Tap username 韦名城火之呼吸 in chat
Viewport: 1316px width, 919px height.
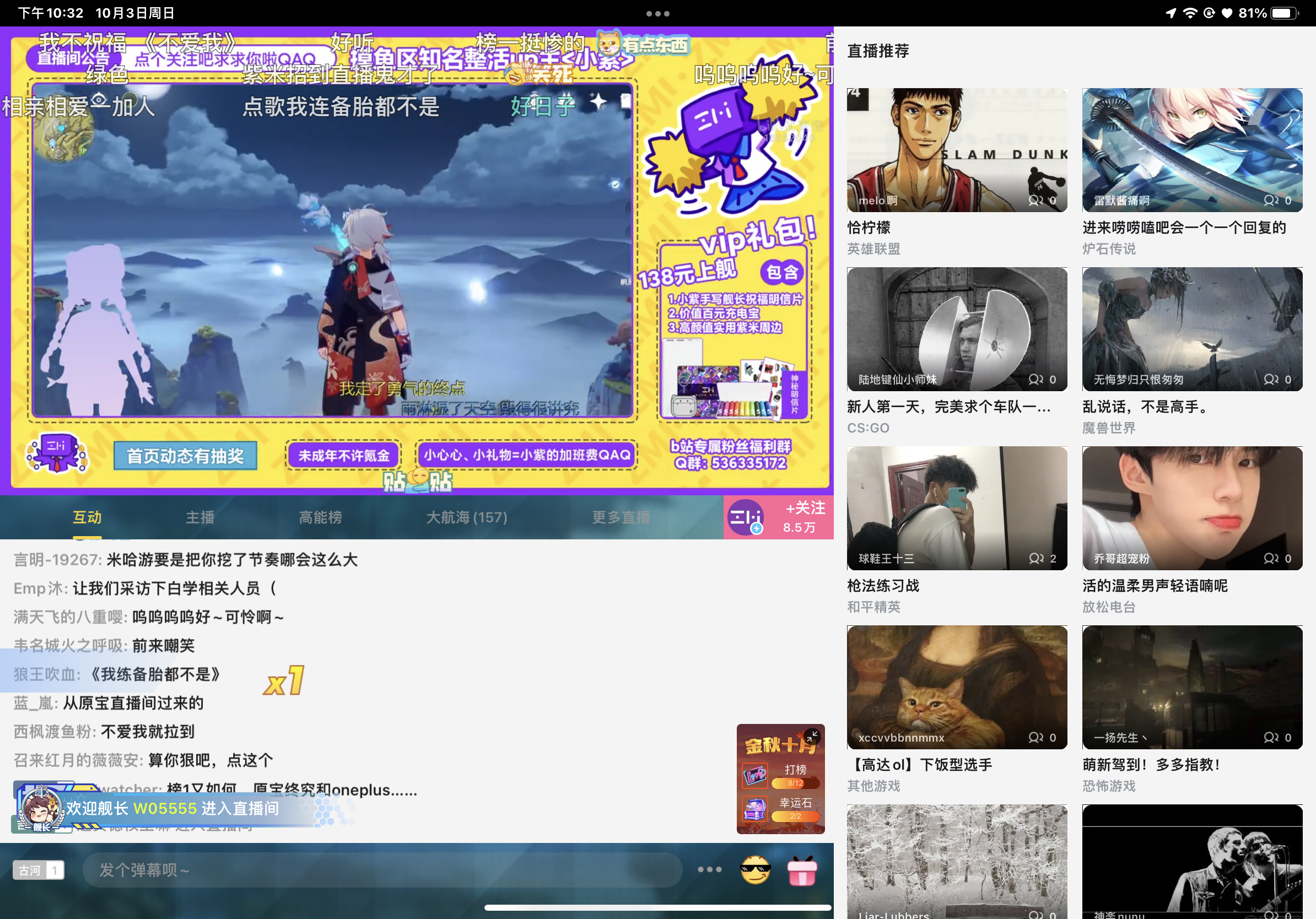pos(71,646)
